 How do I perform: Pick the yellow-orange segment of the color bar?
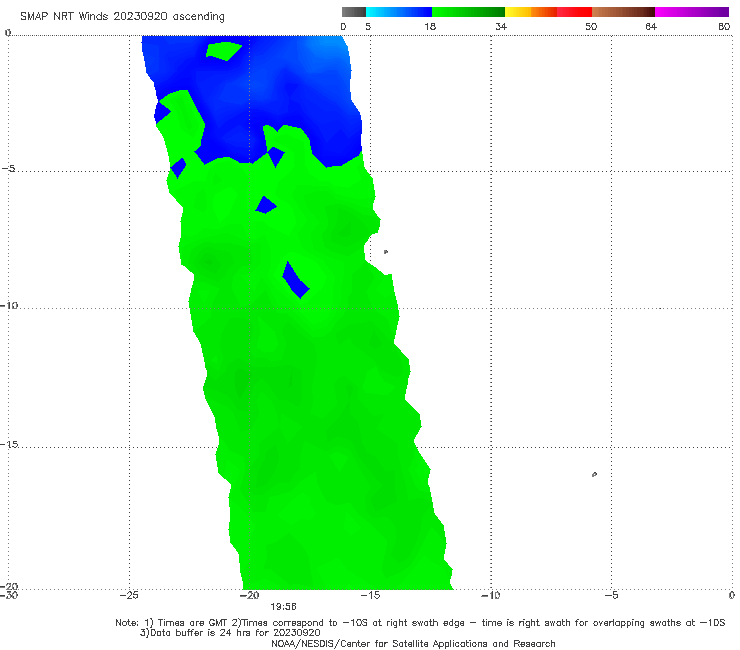(531, 12)
